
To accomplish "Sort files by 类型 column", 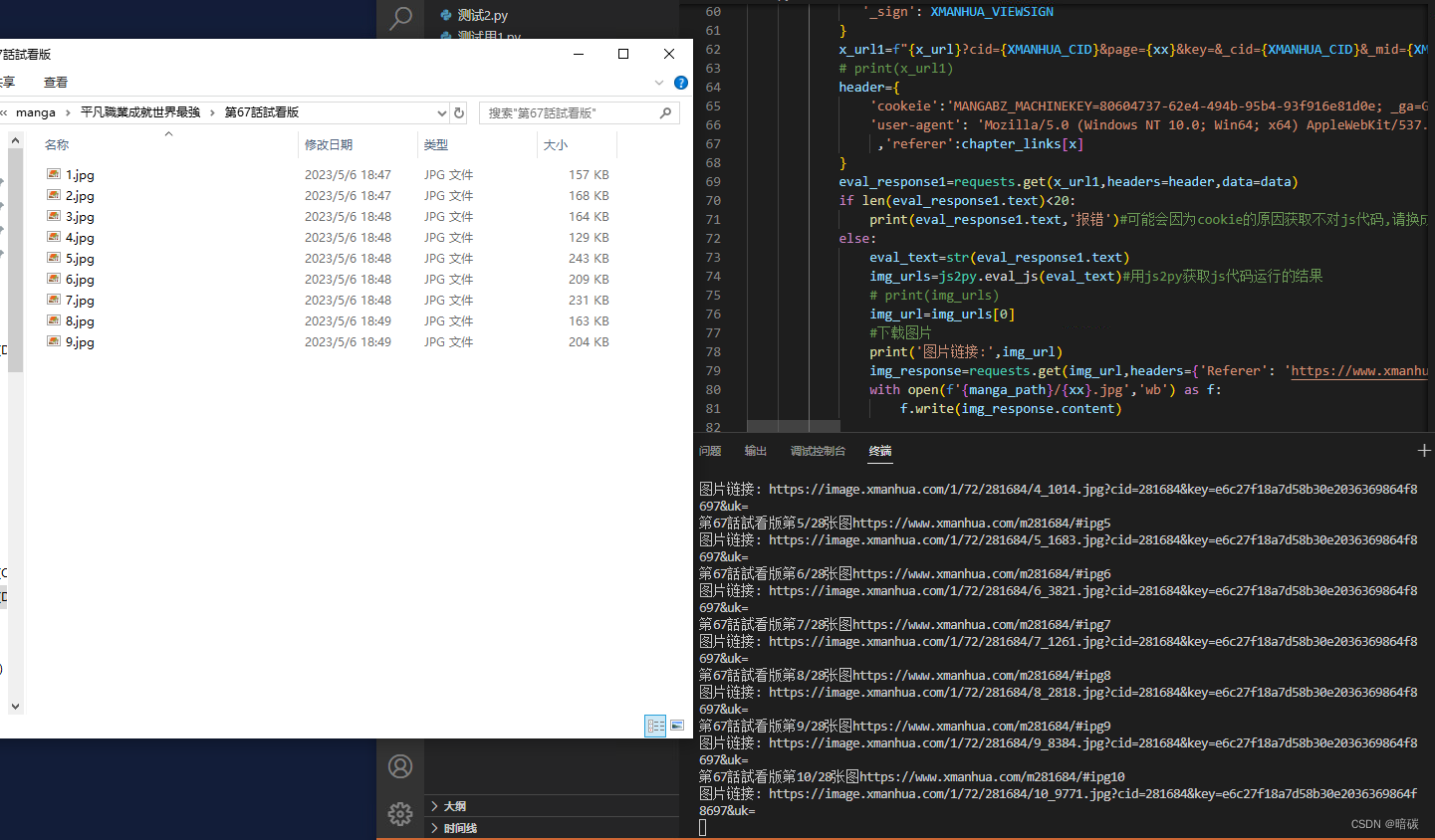I will click(436, 144).
